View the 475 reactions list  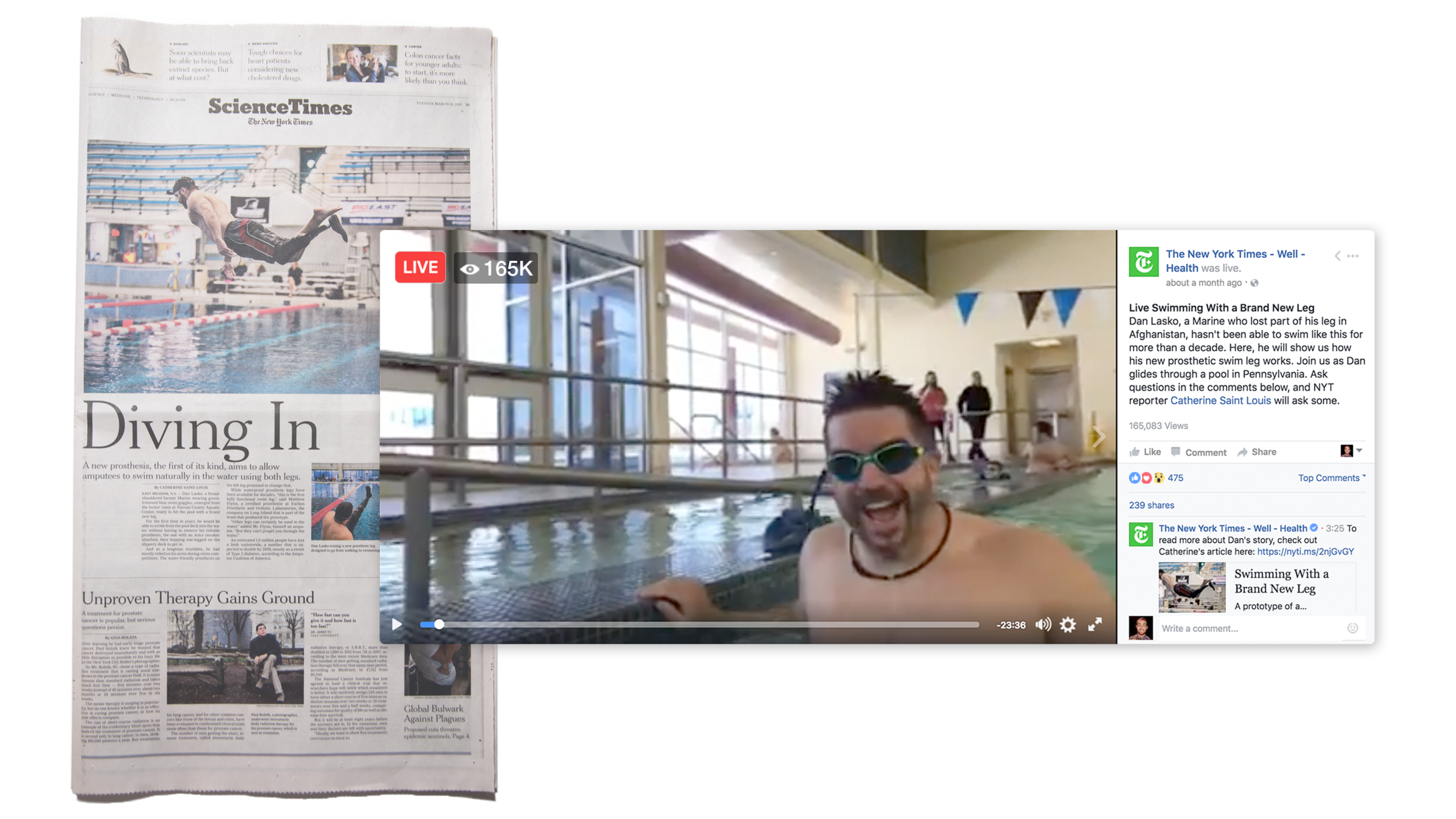(x=1175, y=478)
